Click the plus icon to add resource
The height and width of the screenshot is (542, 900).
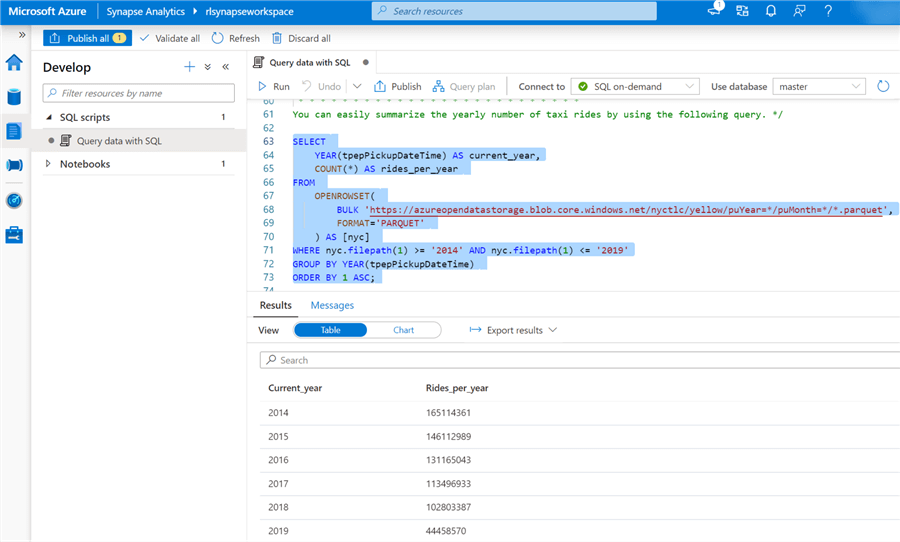click(189, 67)
